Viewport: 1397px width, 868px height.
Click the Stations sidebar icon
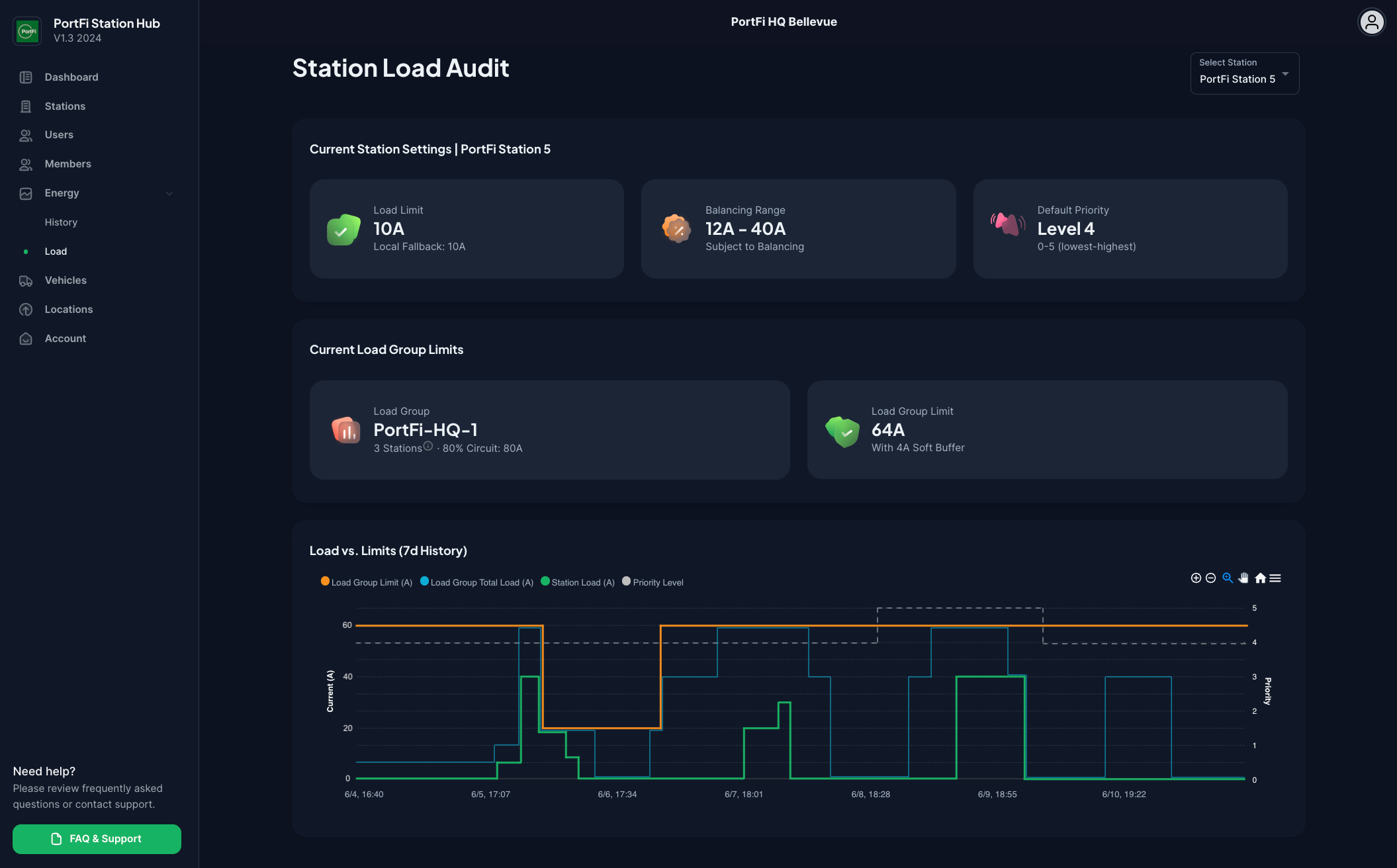pyautogui.click(x=27, y=105)
